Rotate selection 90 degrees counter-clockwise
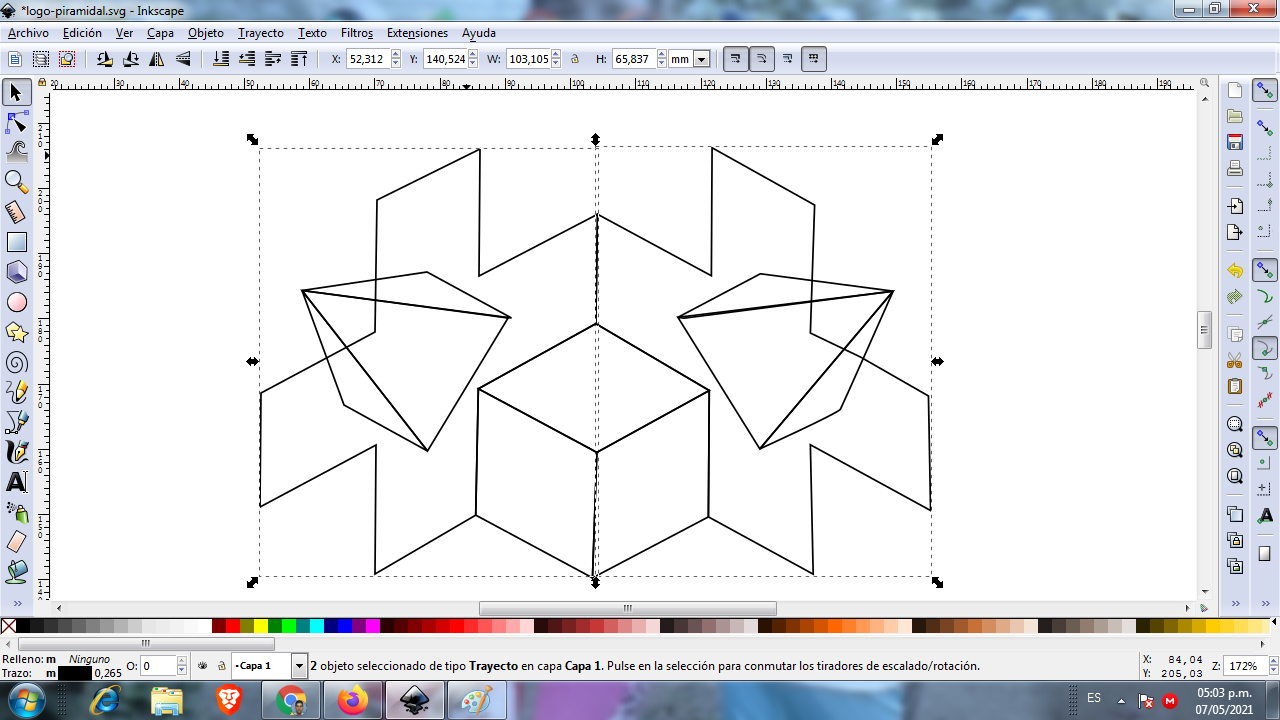1280x720 pixels. point(105,59)
